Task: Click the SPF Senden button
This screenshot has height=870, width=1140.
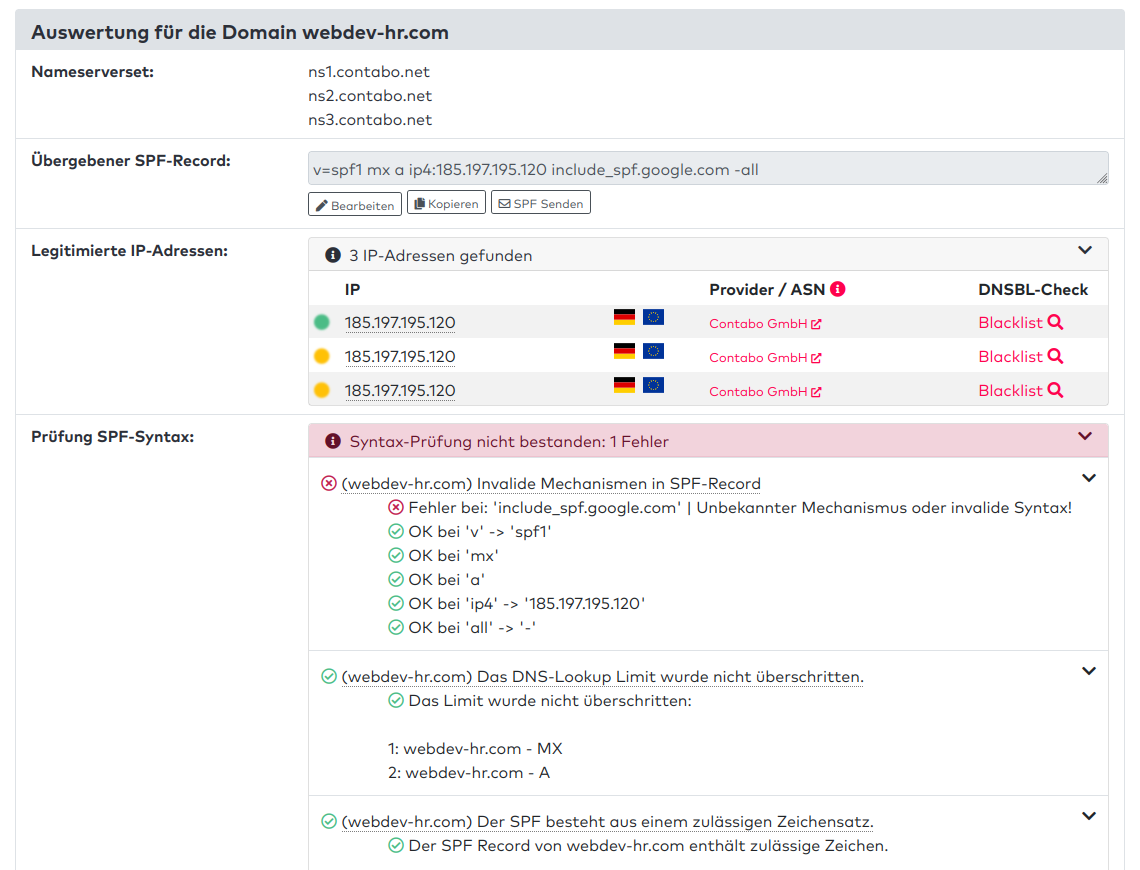Action: click(540, 203)
